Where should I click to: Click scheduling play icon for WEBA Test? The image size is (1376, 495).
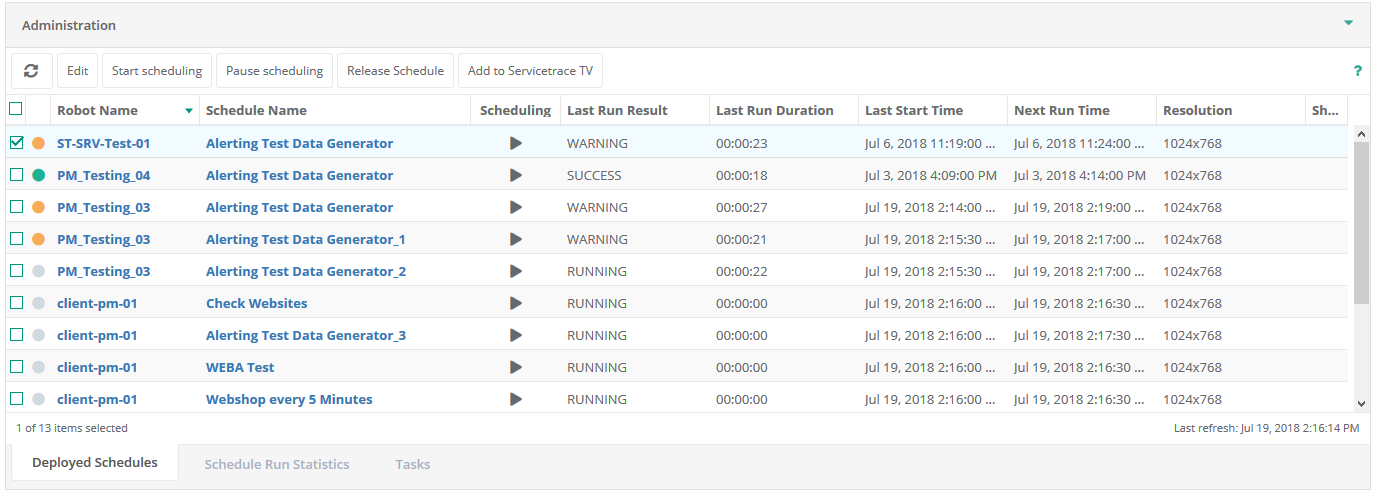pos(515,367)
